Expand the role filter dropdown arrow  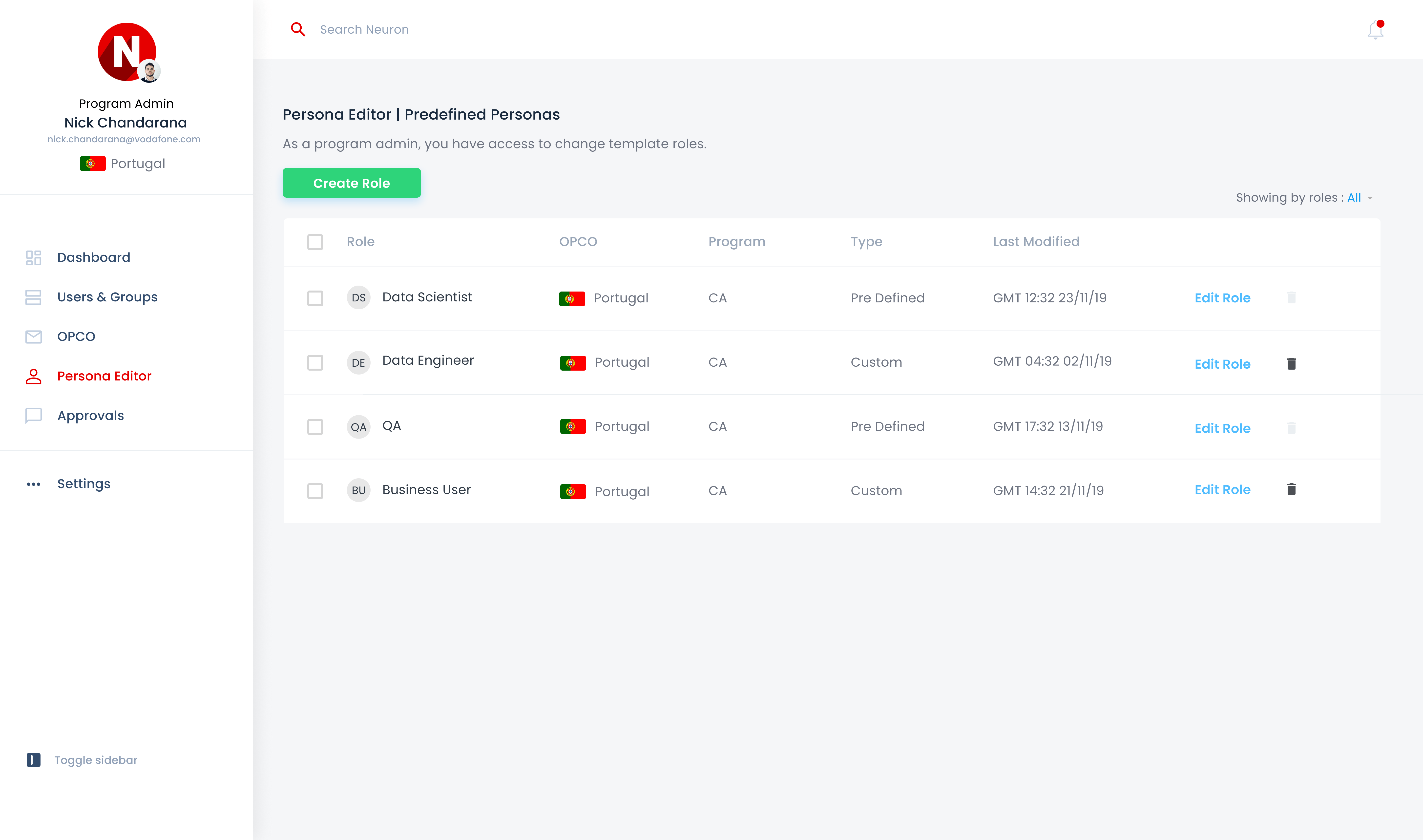point(1370,198)
